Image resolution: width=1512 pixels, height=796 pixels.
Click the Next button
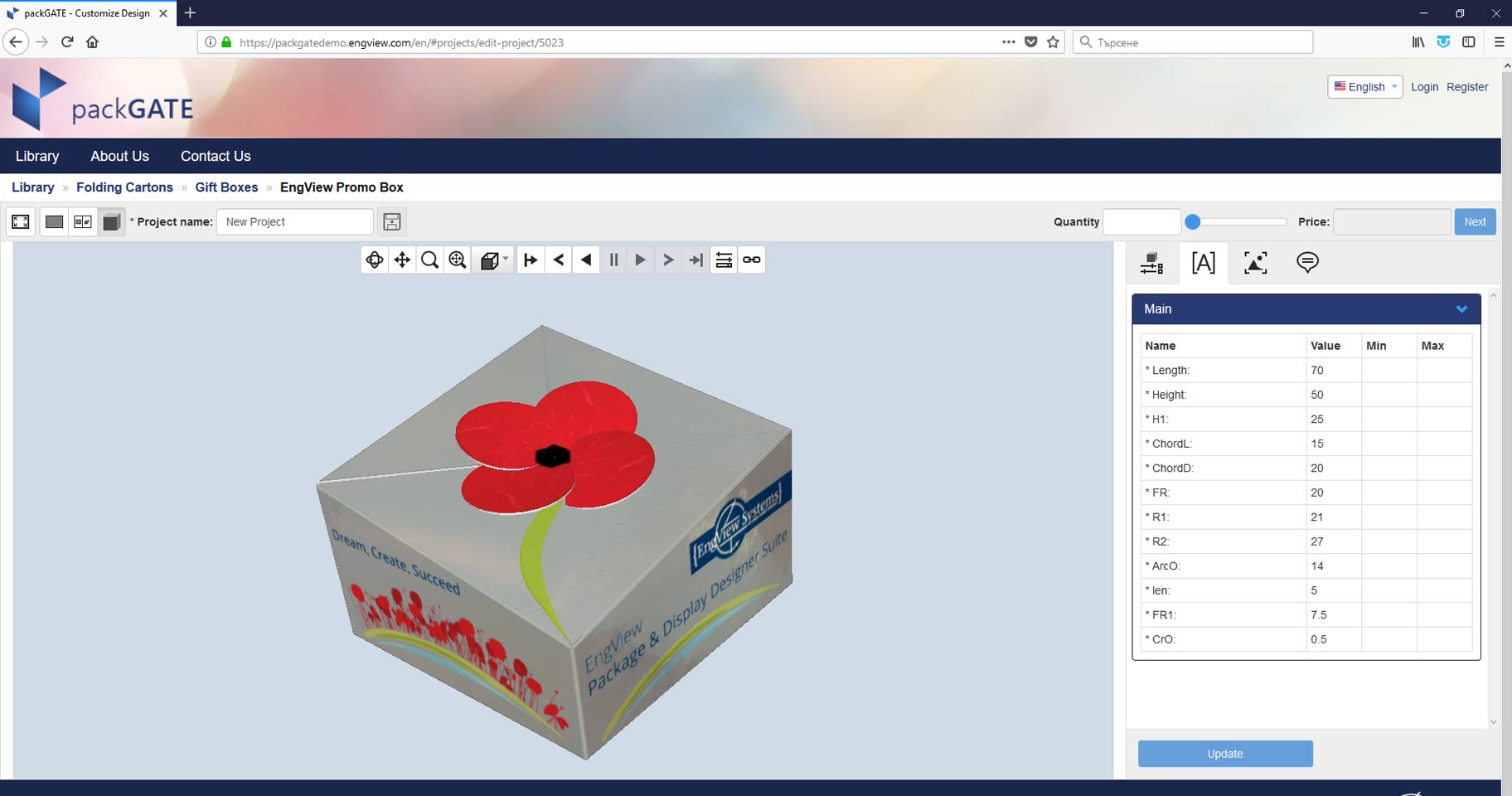pyautogui.click(x=1475, y=221)
